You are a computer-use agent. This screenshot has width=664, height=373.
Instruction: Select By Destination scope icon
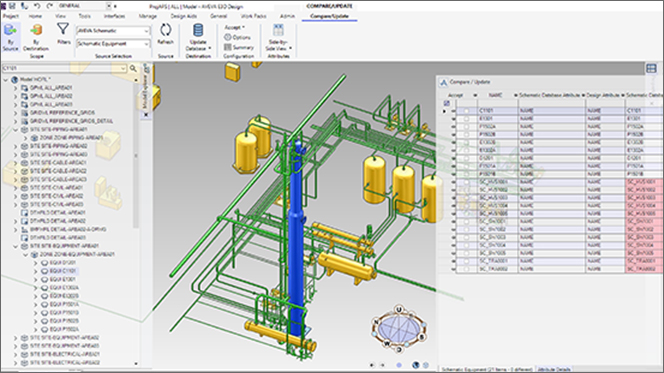pyautogui.click(x=36, y=30)
